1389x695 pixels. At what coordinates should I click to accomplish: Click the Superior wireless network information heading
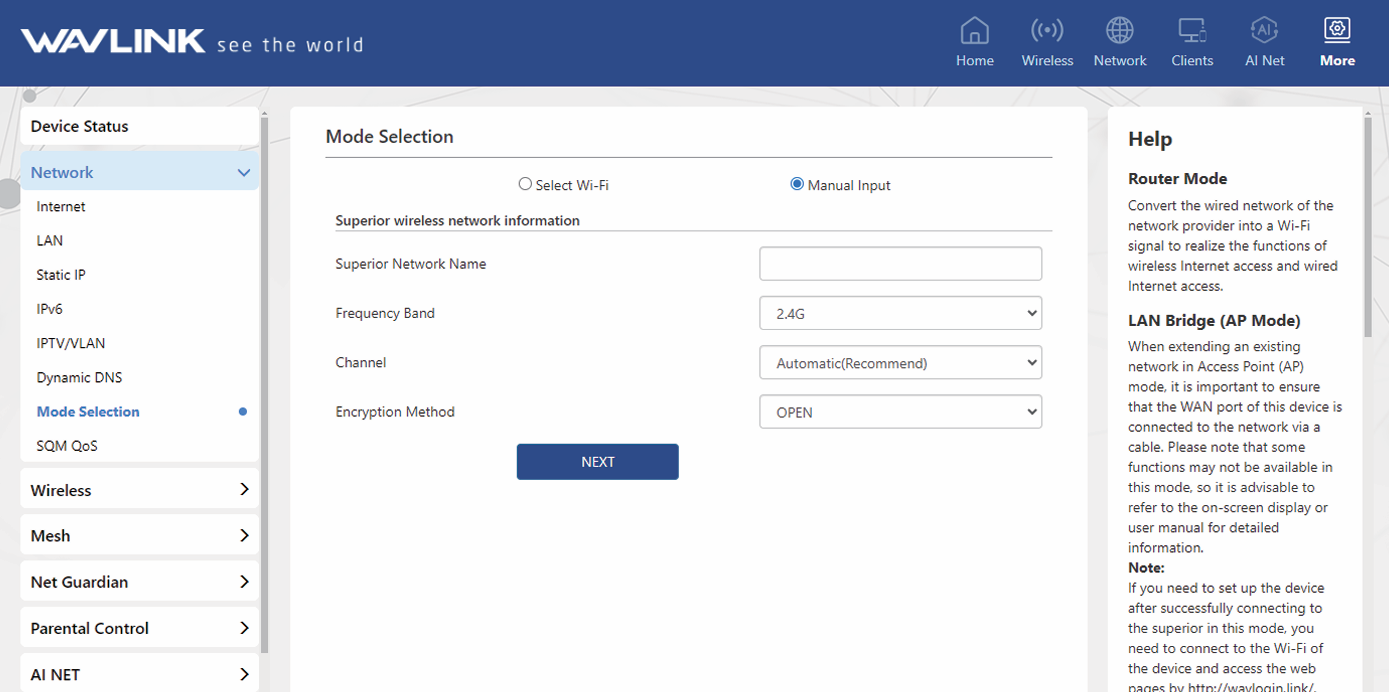point(457,221)
